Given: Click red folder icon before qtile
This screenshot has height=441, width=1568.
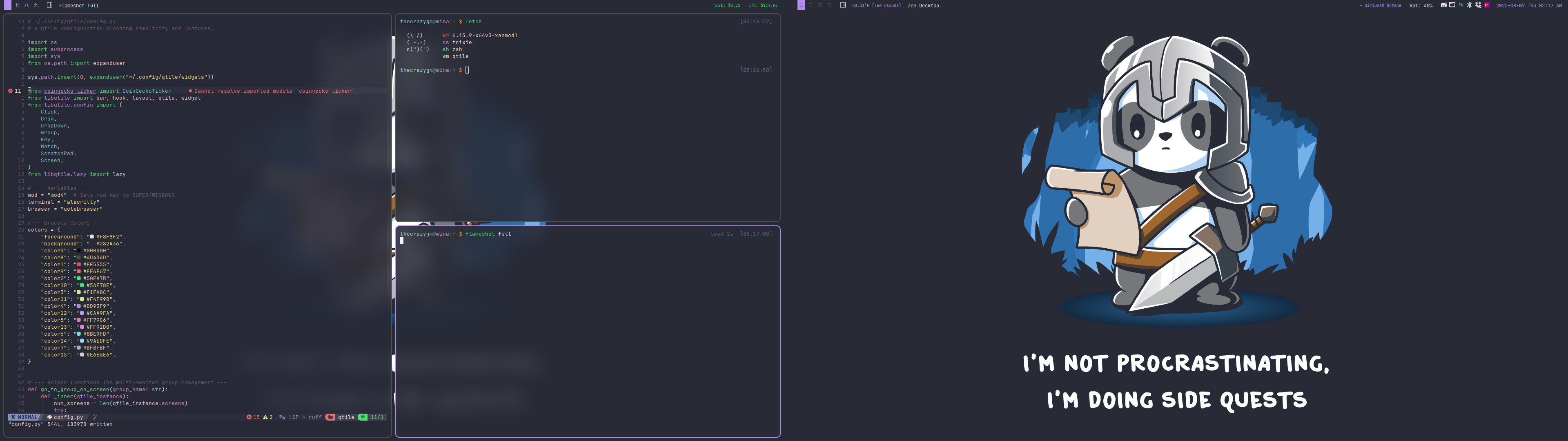Looking at the screenshot, I should pos(330,417).
